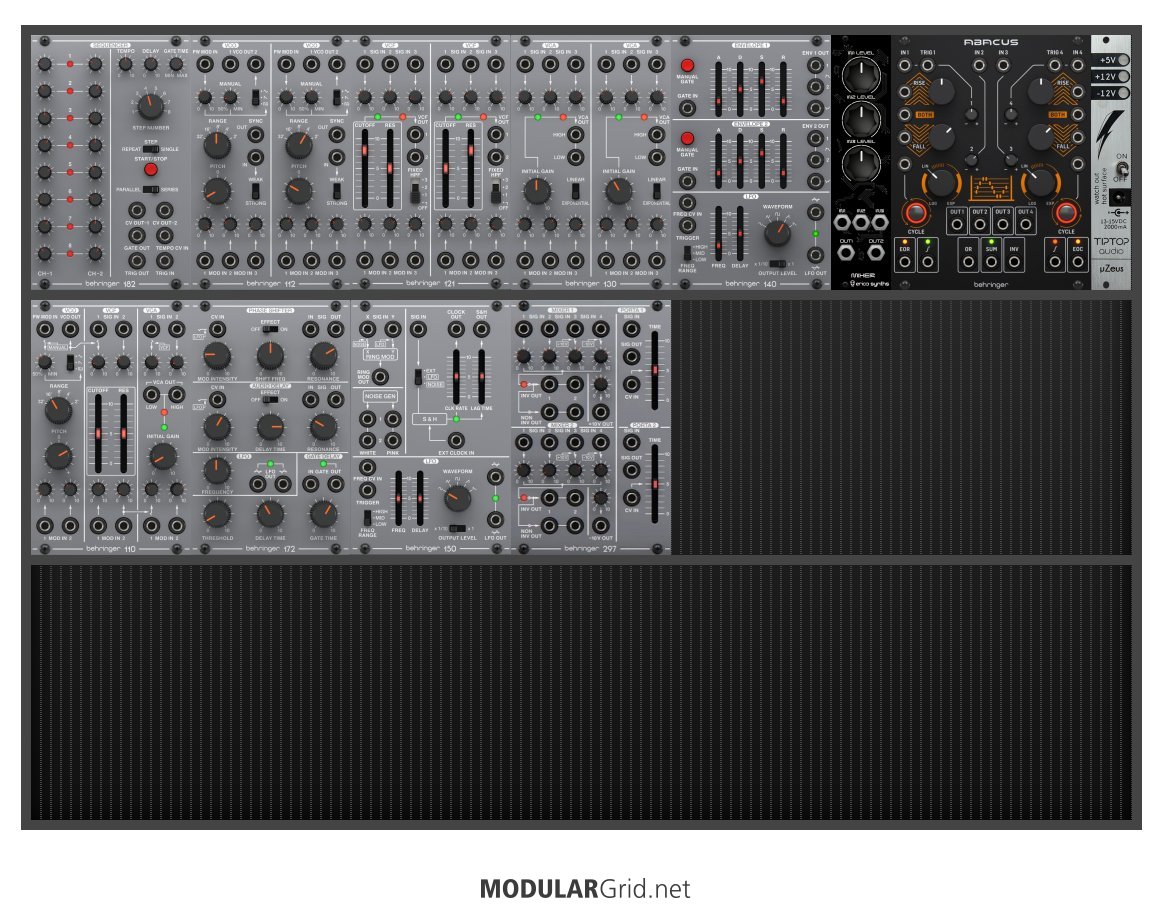Click the GATE TIME knob on module 172
Image resolution: width=1172 pixels, height=910 pixels.
point(323,514)
